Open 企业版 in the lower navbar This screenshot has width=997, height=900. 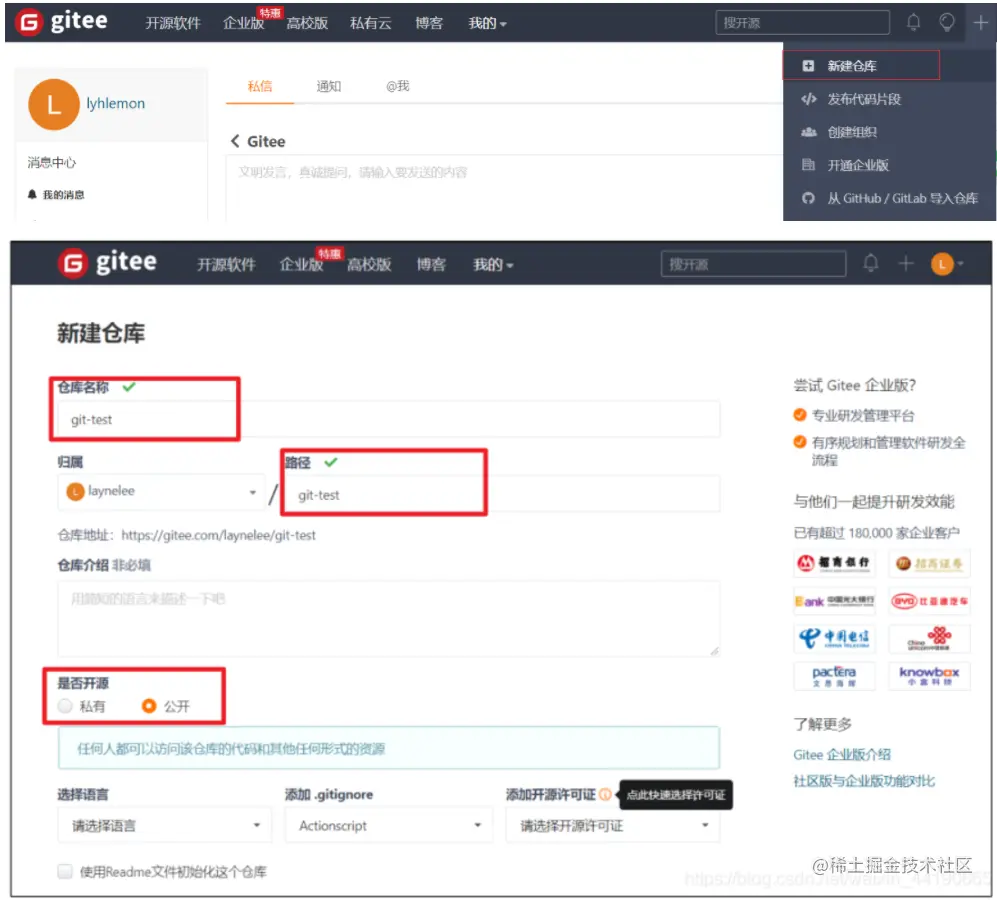(301, 265)
